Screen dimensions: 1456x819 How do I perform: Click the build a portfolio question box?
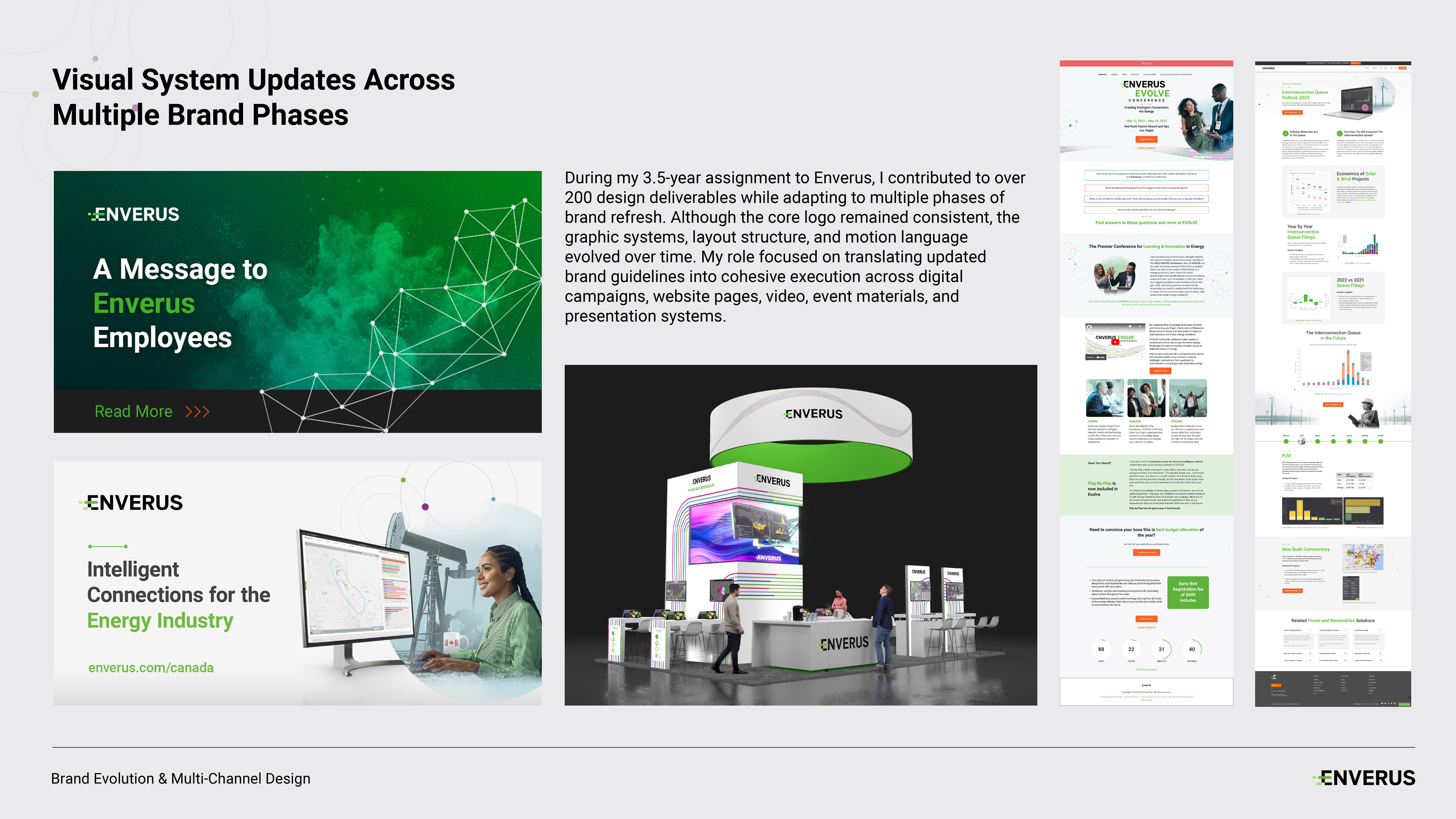[x=1146, y=210]
